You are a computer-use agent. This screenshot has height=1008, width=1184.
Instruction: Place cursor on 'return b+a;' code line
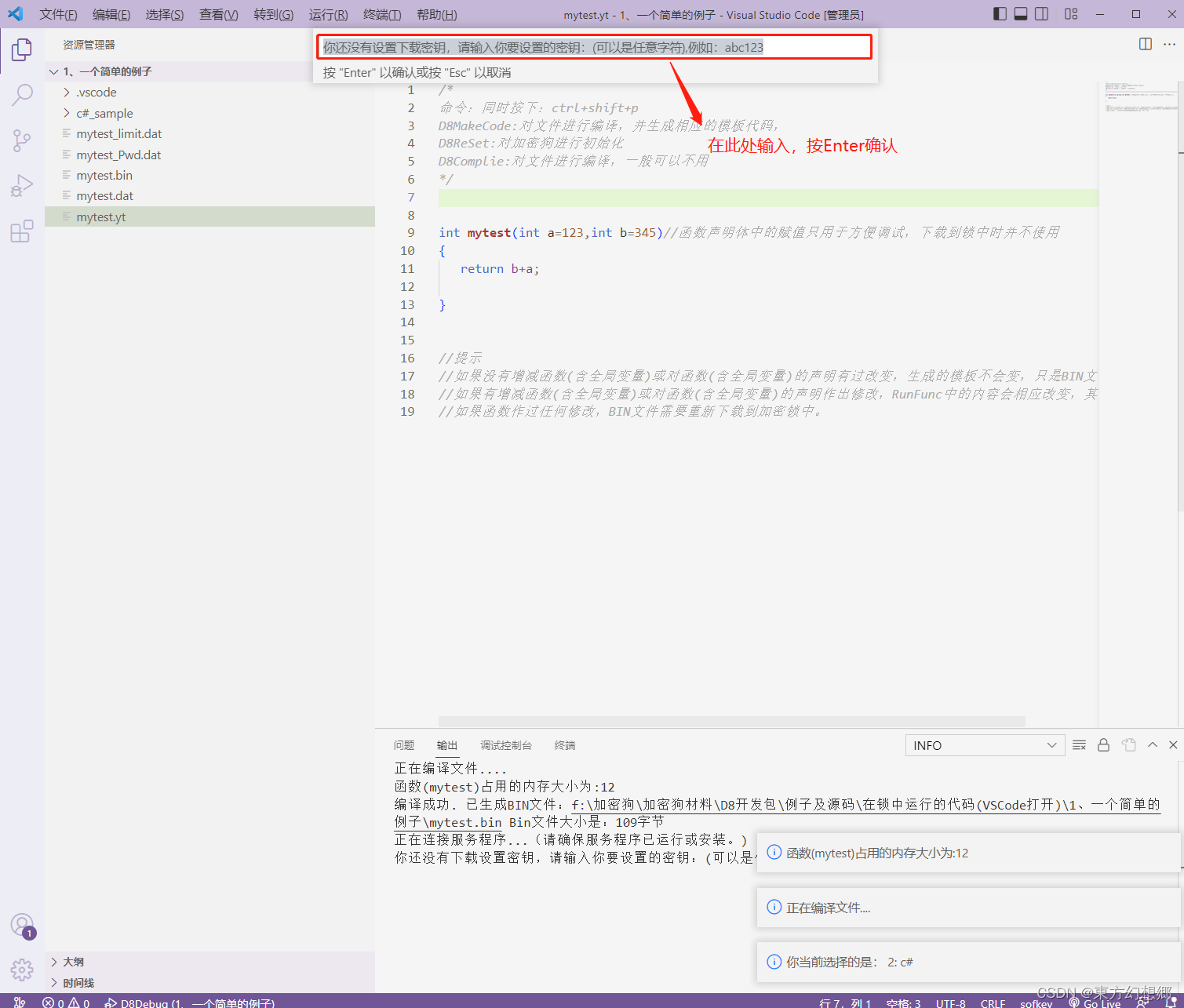pyautogui.click(x=500, y=269)
